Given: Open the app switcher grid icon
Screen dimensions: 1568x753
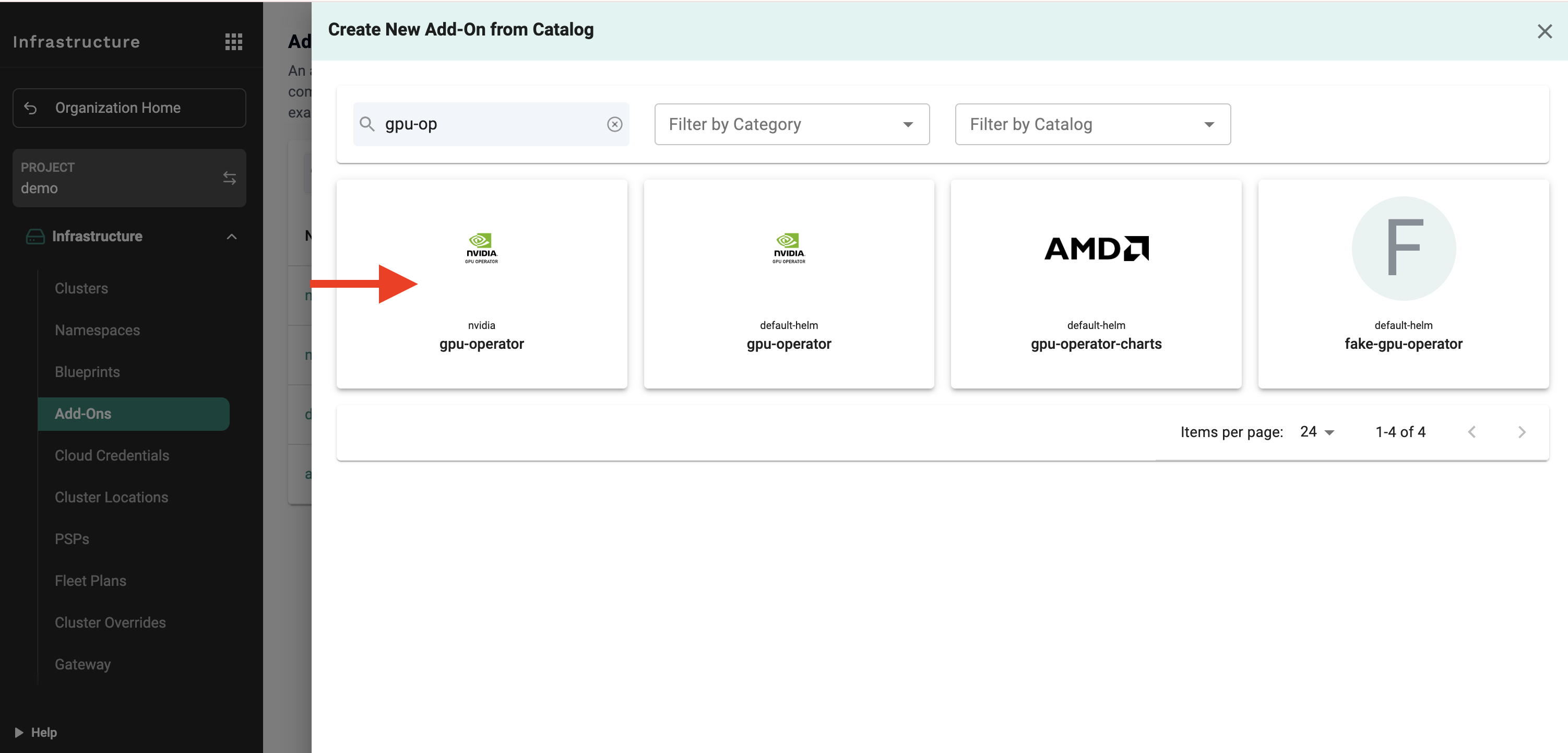Looking at the screenshot, I should [234, 41].
